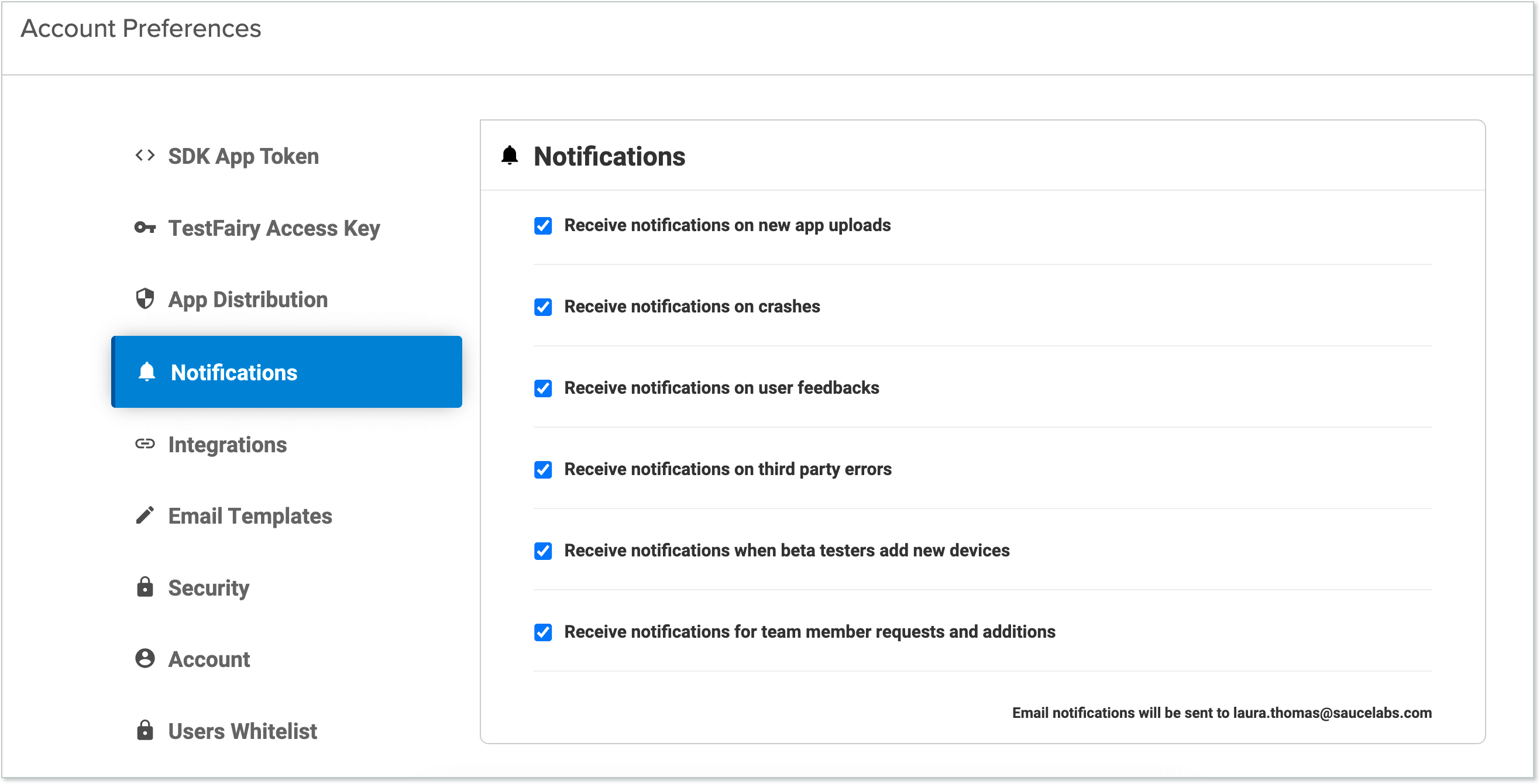1540x784 pixels.
Task: Toggle notifications on user feedbacks
Action: 543,388
